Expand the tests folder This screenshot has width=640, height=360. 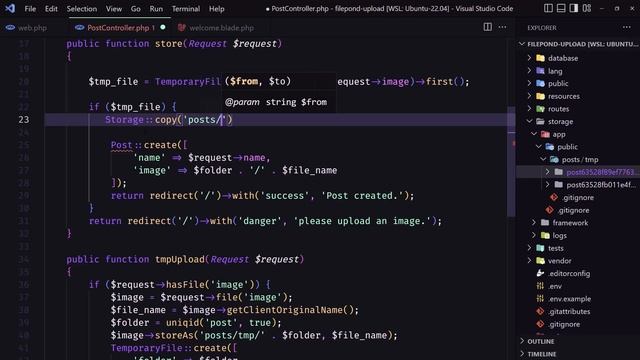pyautogui.click(x=529, y=248)
